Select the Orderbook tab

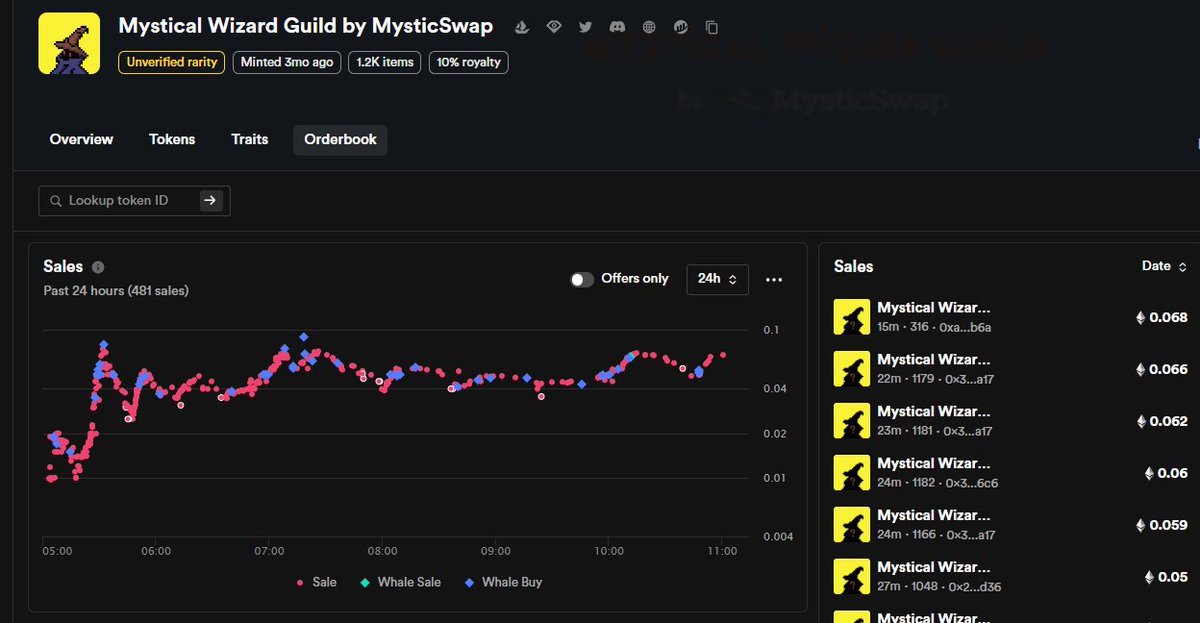[340, 139]
